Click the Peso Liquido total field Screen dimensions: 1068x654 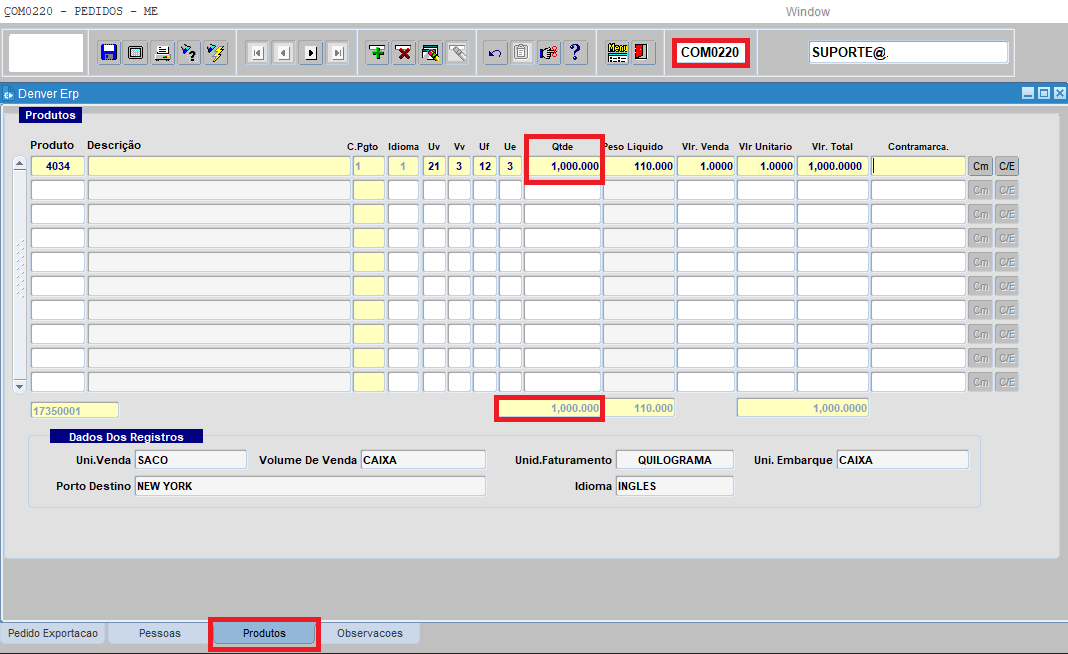click(x=639, y=408)
